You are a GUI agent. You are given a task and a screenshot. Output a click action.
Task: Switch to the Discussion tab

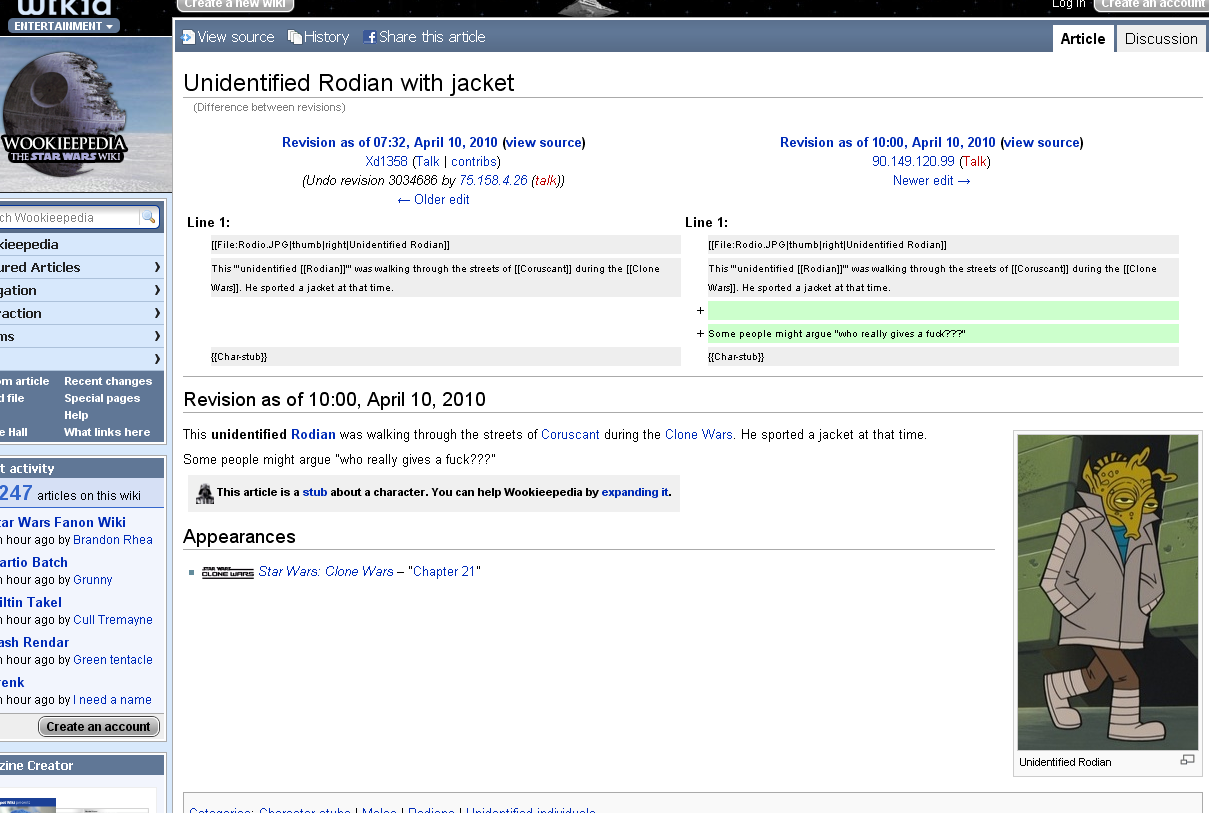pyautogui.click(x=1160, y=39)
